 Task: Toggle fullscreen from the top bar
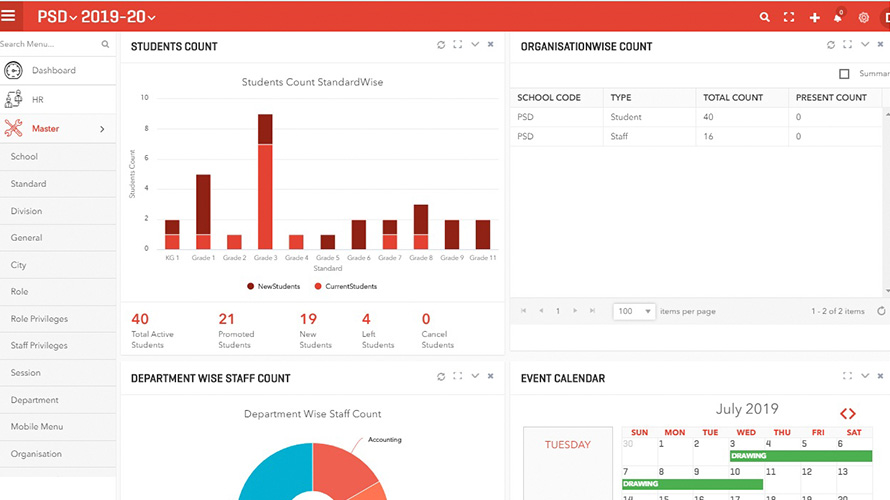(x=789, y=17)
